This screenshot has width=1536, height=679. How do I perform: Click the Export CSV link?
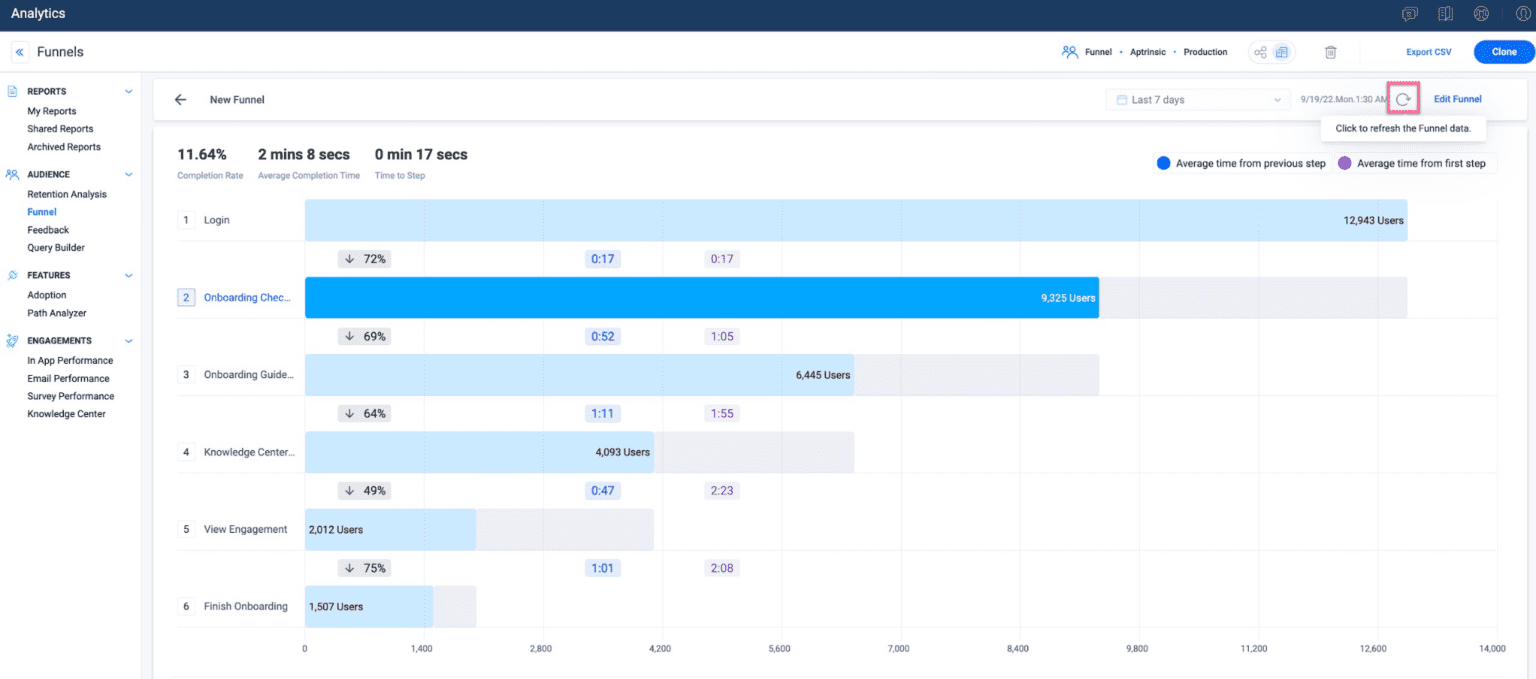1428,52
